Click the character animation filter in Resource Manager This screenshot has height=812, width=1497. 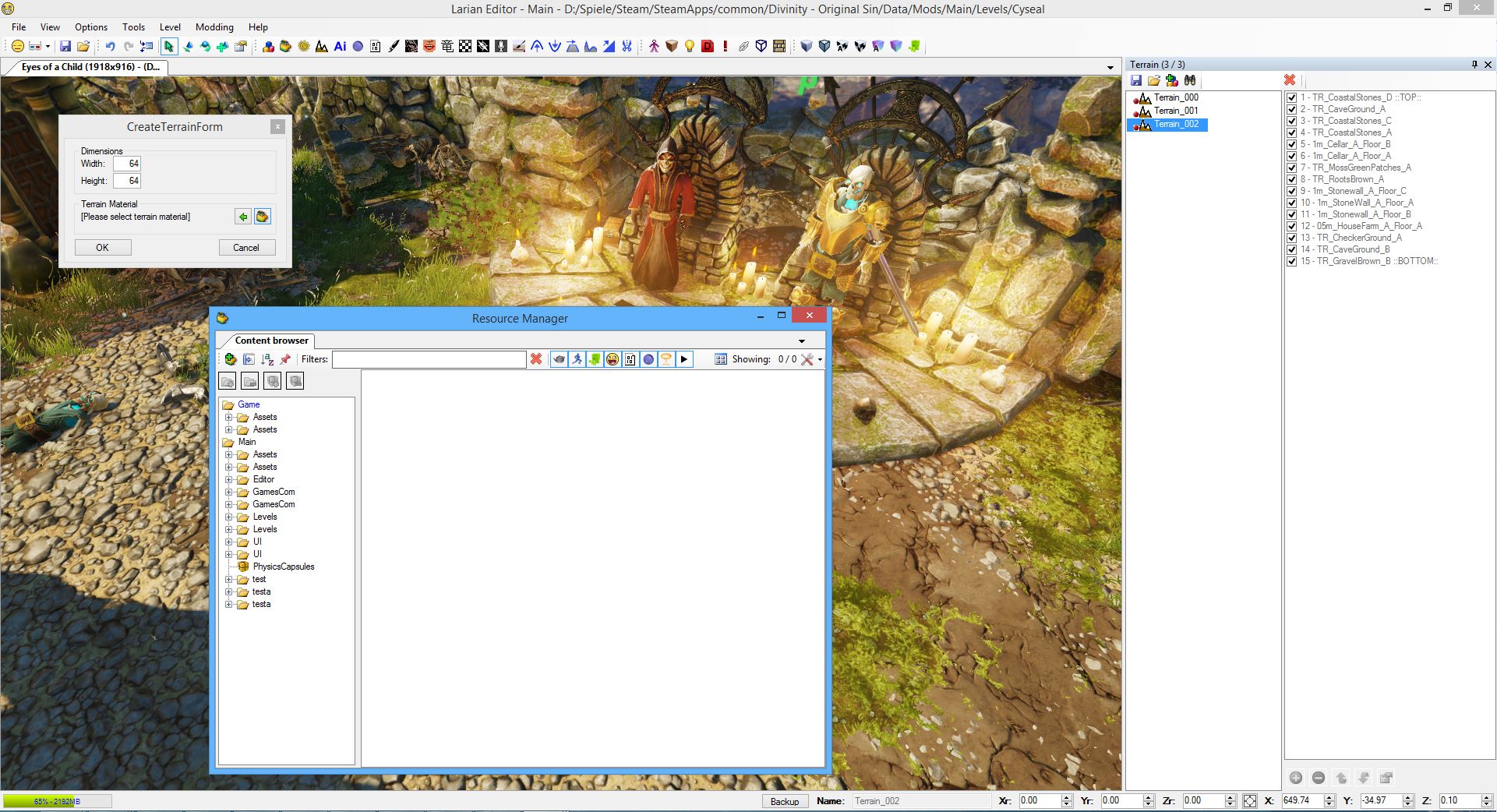coord(577,359)
